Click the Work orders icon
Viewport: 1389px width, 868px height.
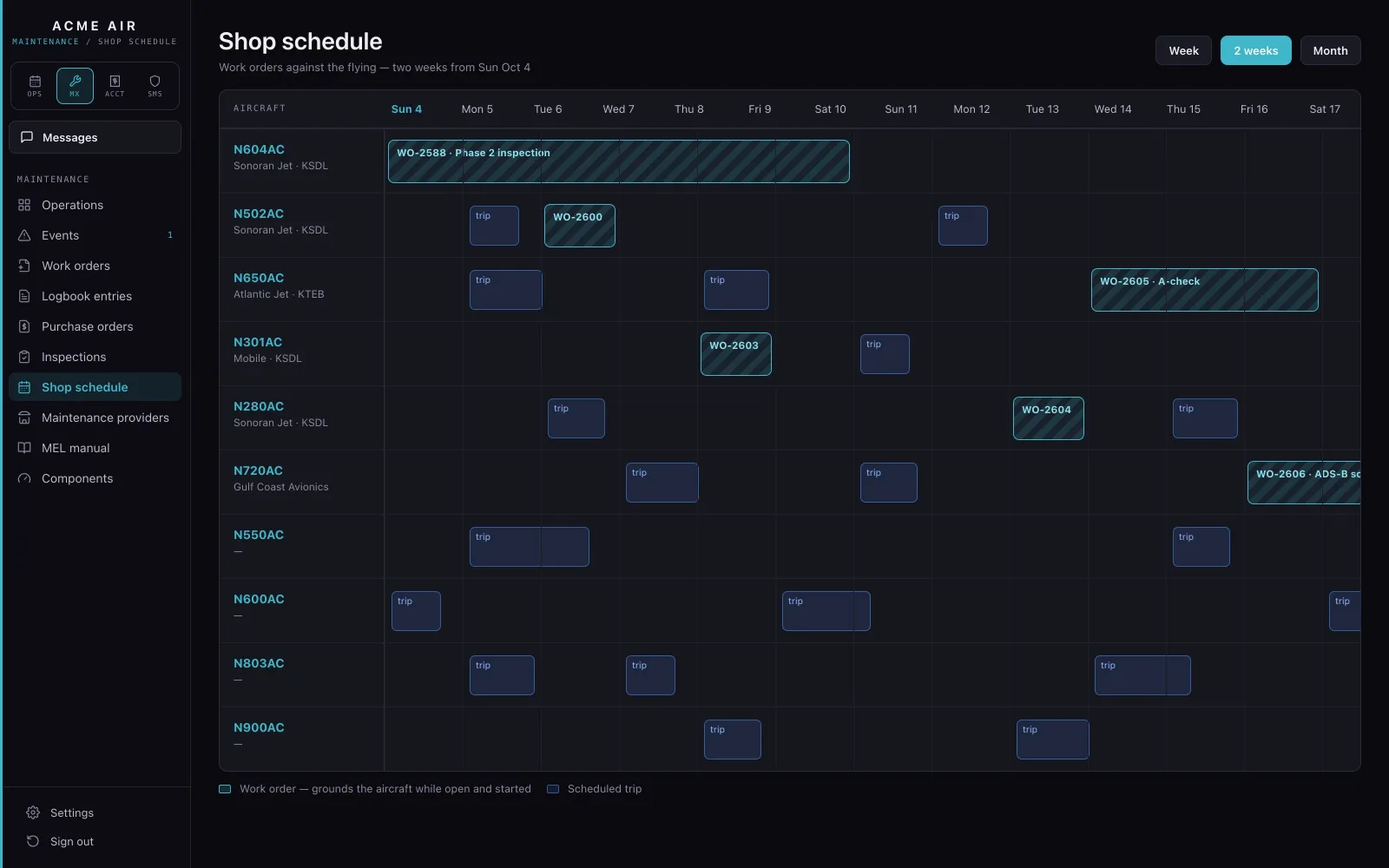(x=24, y=266)
